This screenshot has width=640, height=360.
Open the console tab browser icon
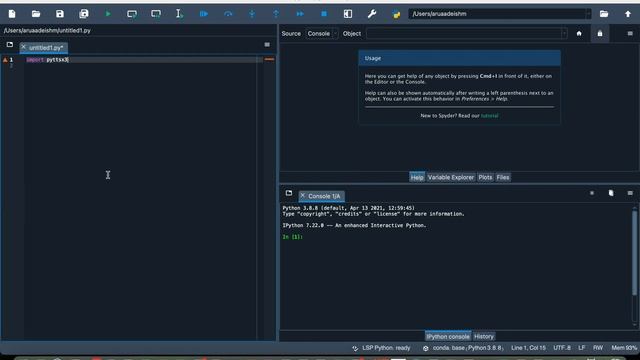pyautogui.click(x=289, y=193)
